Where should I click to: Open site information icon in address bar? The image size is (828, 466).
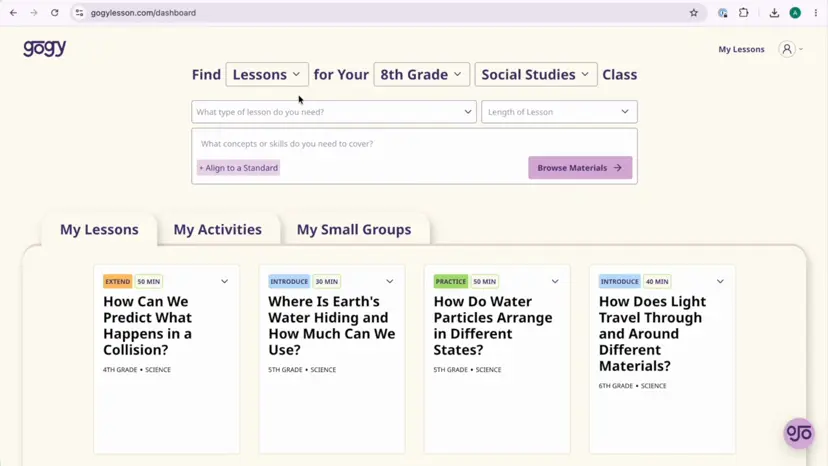click(x=79, y=13)
